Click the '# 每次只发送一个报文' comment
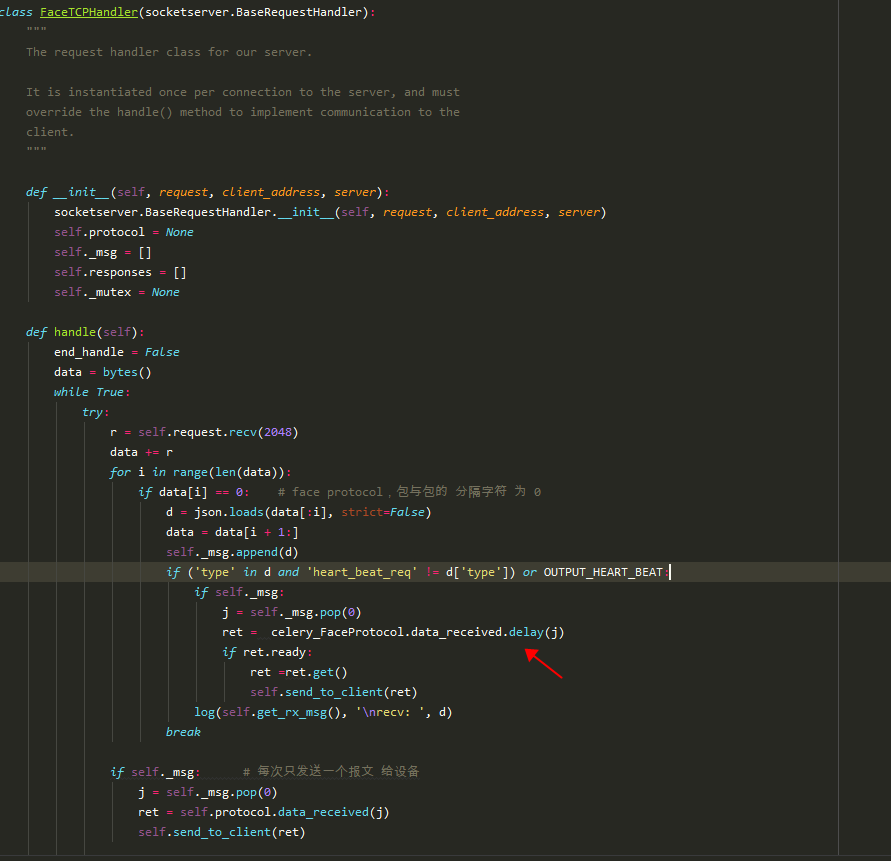 coord(331,771)
